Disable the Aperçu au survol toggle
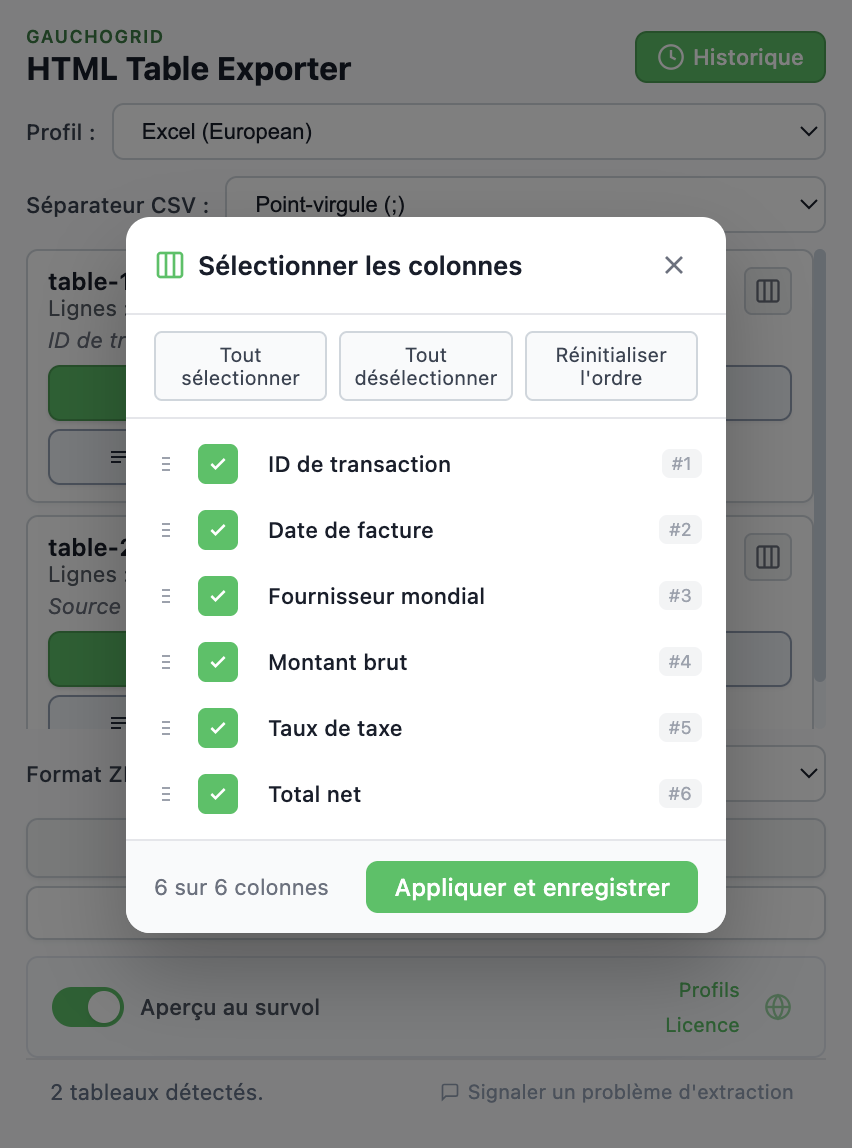The width and height of the screenshot is (852, 1148). (88, 1007)
